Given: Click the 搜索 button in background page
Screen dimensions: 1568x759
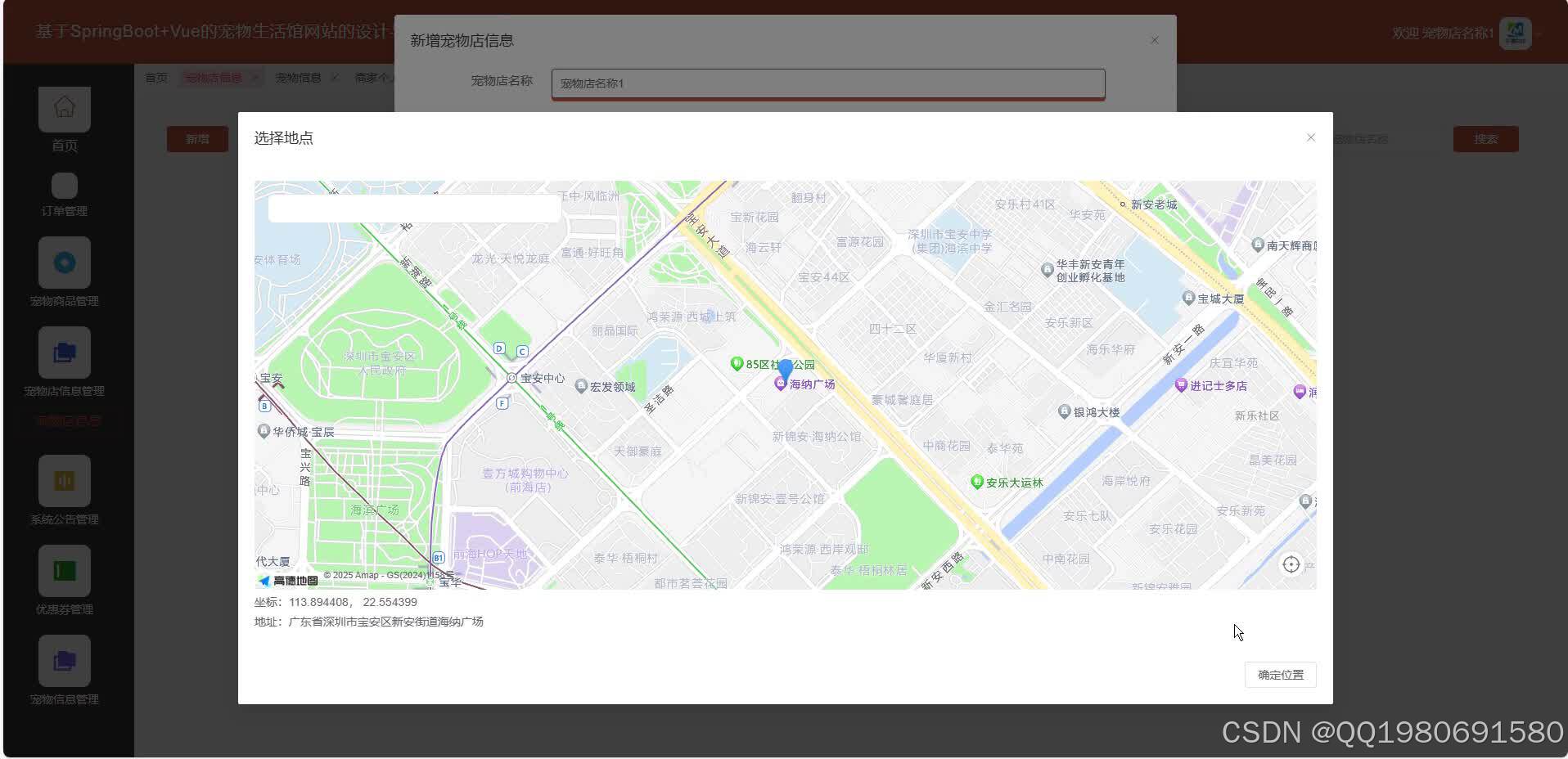Looking at the screenshot, I should 1486,139.
